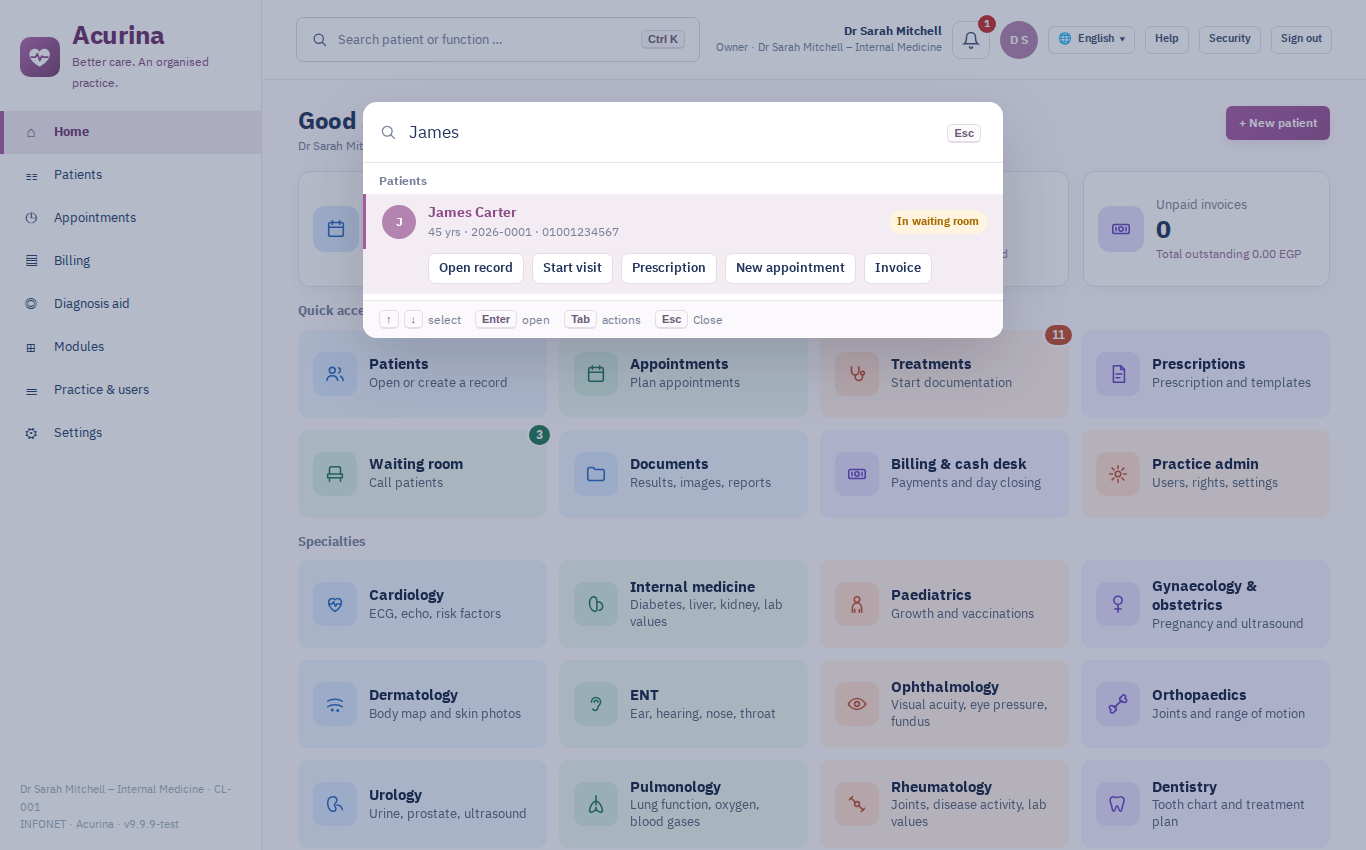This screenshot has width=1366, height=850.
Task: Click the Dermatology icon
Action: click(x=335, y=704)
